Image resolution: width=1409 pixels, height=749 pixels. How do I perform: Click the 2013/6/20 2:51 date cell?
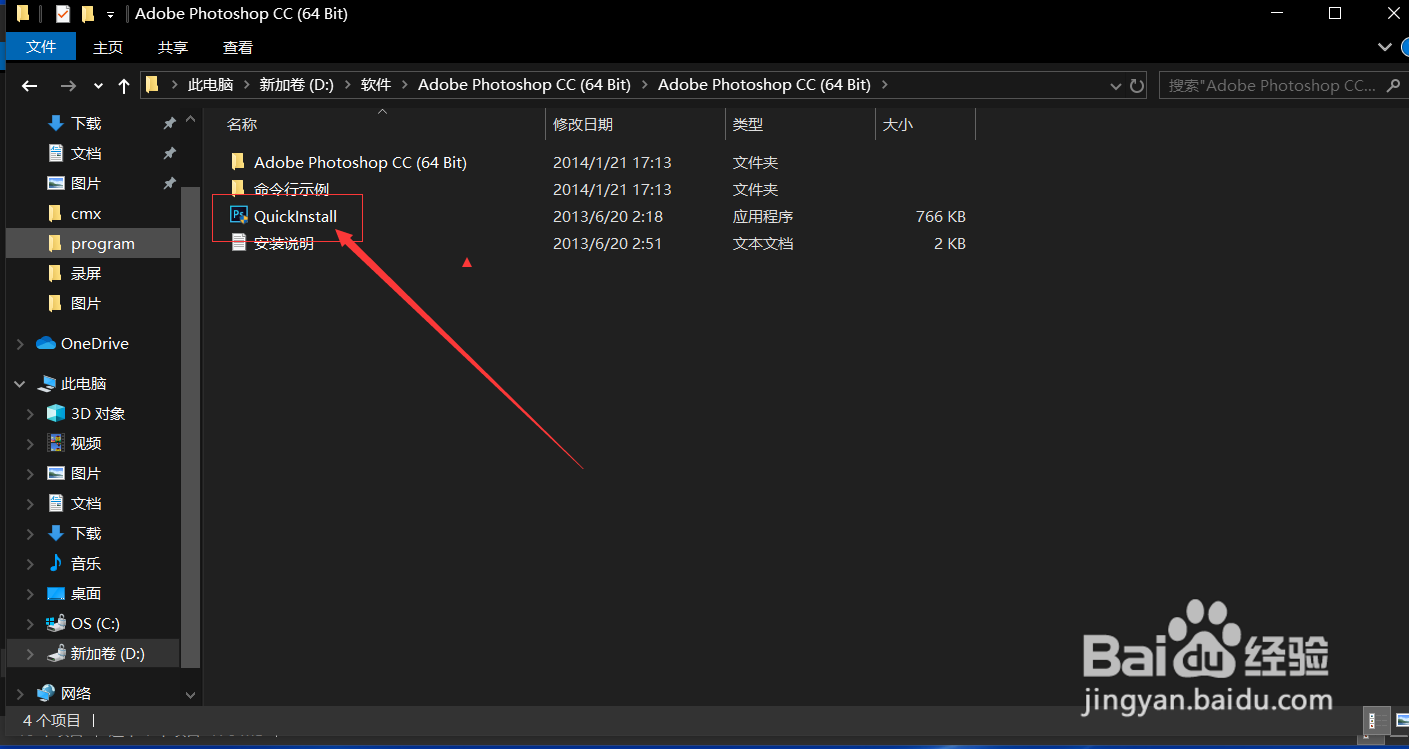click(608, 243)
